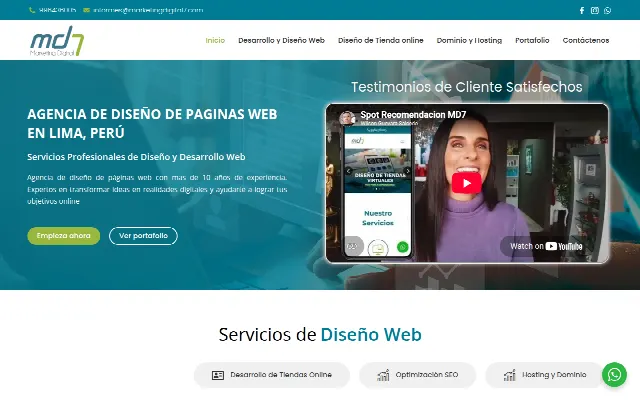Open the Facebook icon in the top bar
This screenshot has height=400, width=640.
582,11
